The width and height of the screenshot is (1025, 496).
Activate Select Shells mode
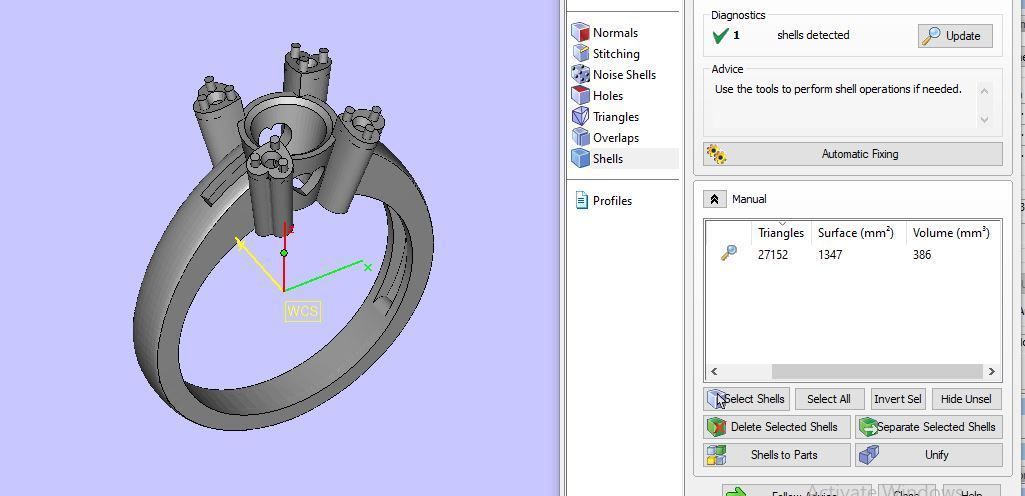[747, 399]
